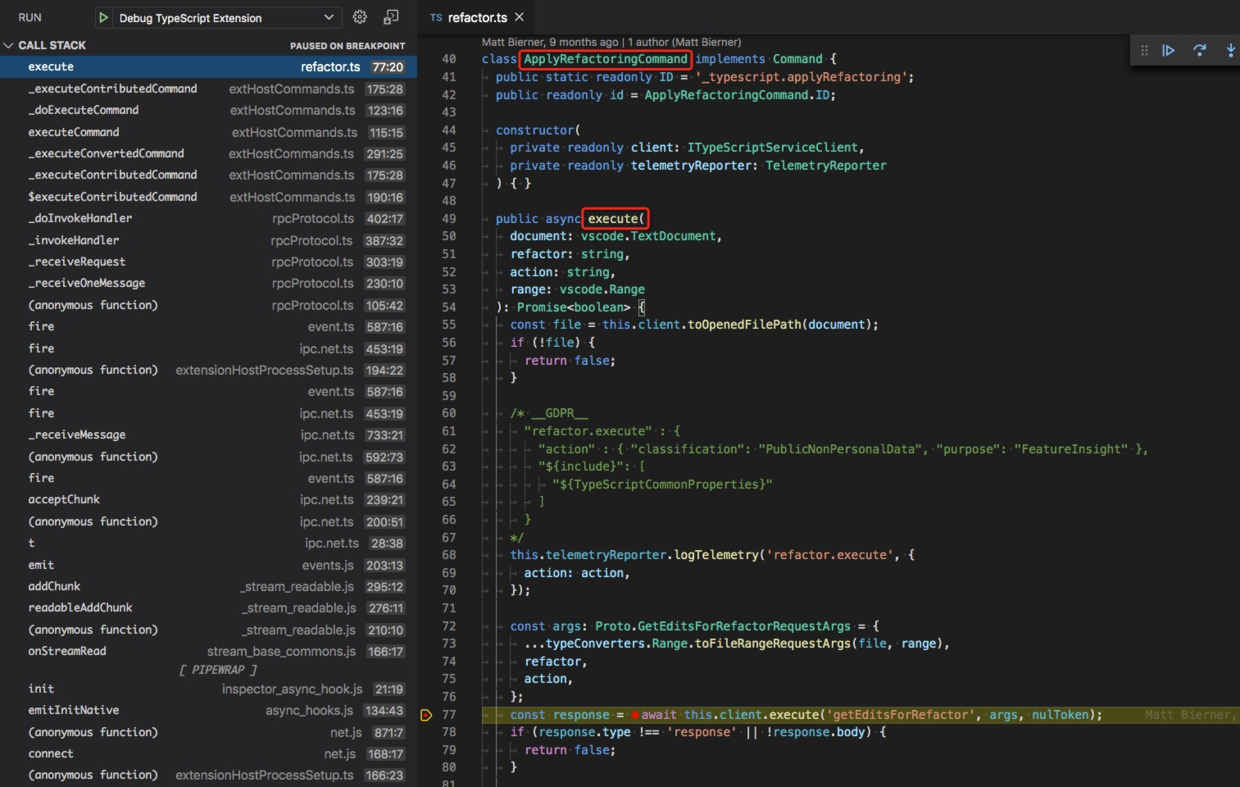This screenshot has height=787, width=1240.
Task: Switch to the refactor.ts editor tab
Action: tap(477, 17)
